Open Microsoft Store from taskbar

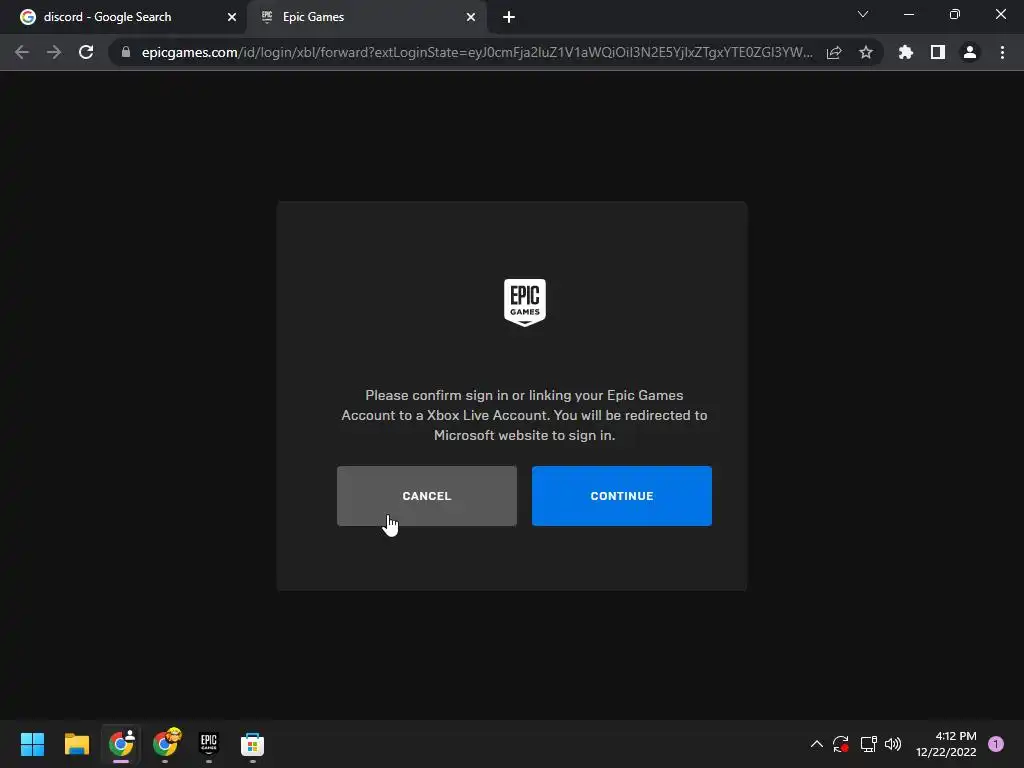pos(253,744)
